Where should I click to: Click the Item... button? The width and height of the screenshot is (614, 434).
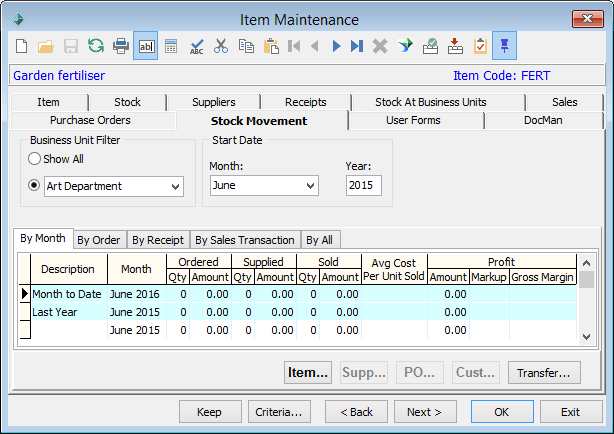click(308, 373)
